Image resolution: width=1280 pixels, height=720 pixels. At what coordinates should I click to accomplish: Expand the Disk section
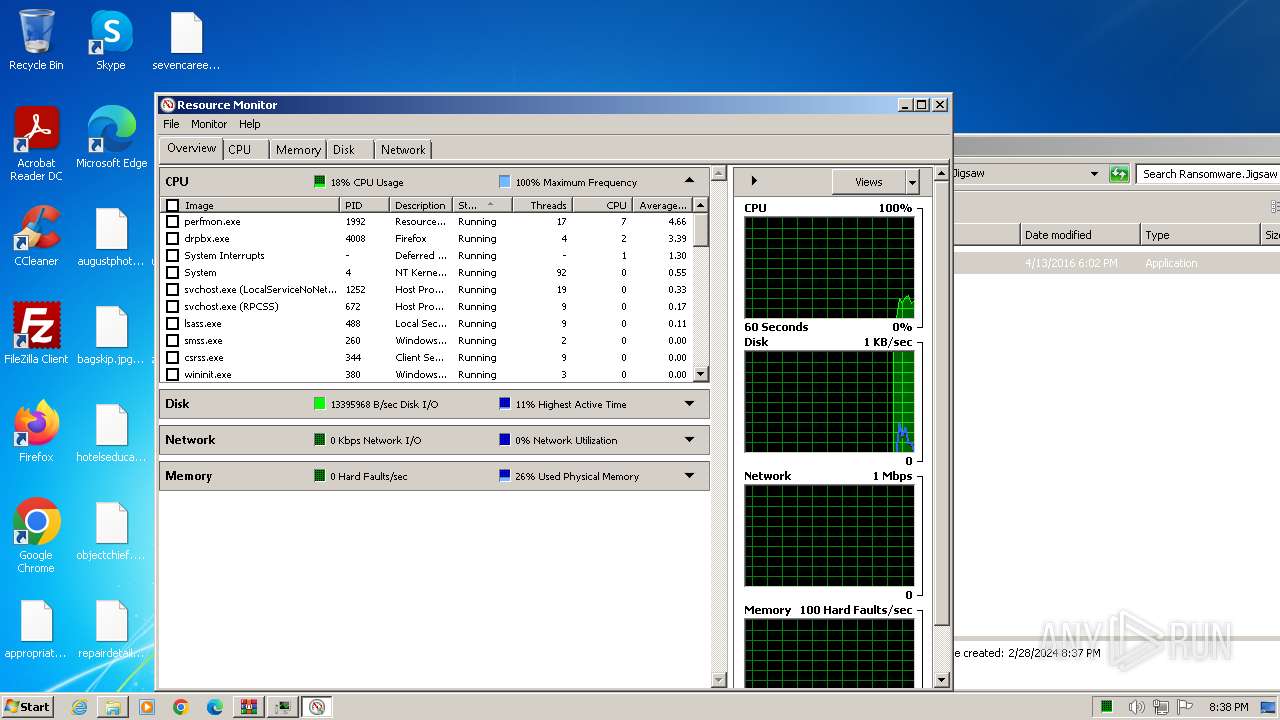(689, 404)
